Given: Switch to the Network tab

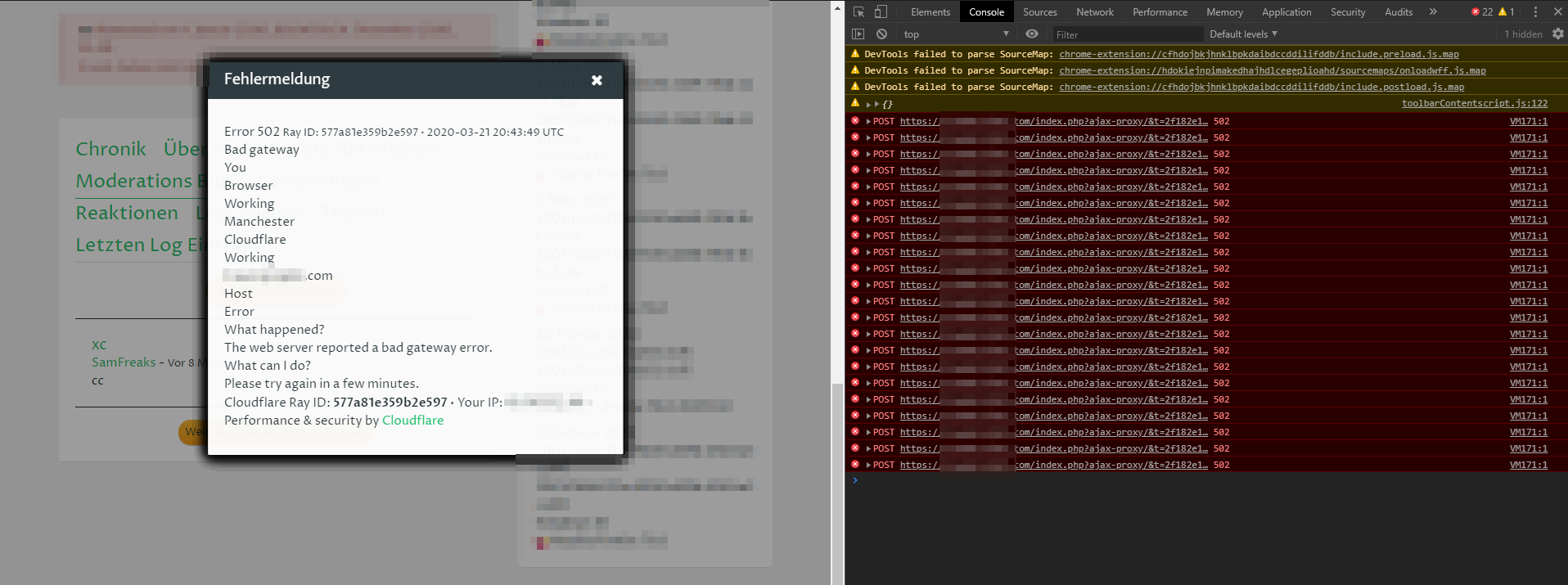Looking at the screenshot, I should click(x=1094, y=11).
